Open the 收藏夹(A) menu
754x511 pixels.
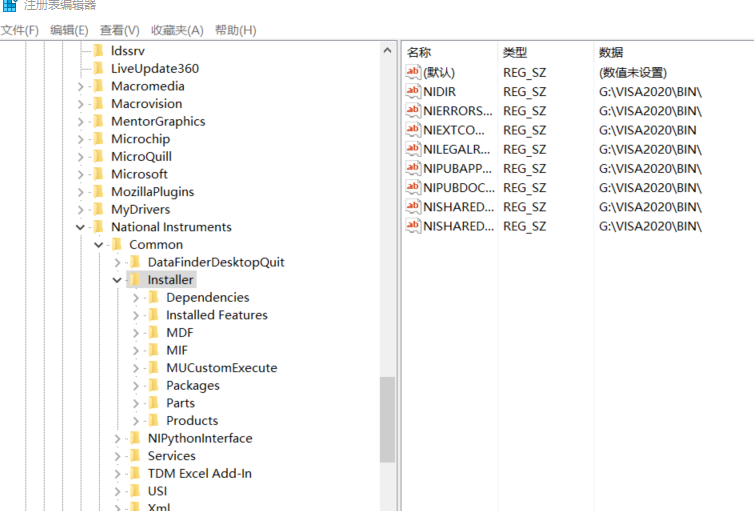[x=177, y=30]
